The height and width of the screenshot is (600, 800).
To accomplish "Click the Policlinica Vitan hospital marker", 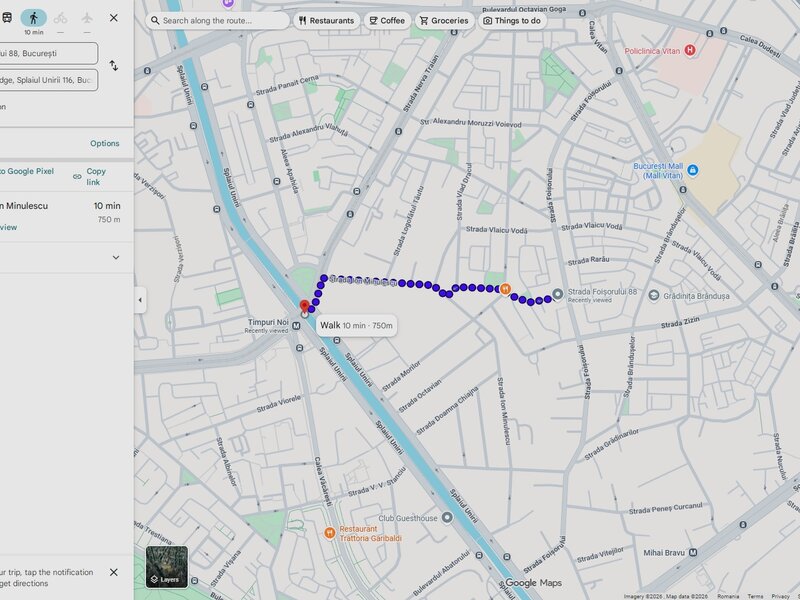I will coord(689,50).
